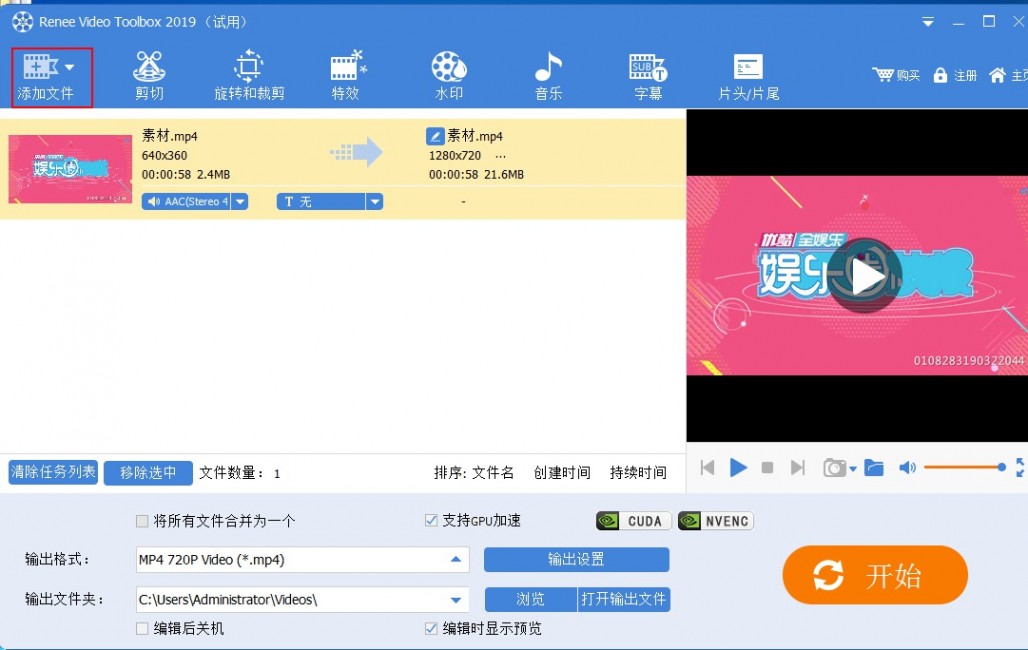Click the large play overlay on preview

[864, 276]
